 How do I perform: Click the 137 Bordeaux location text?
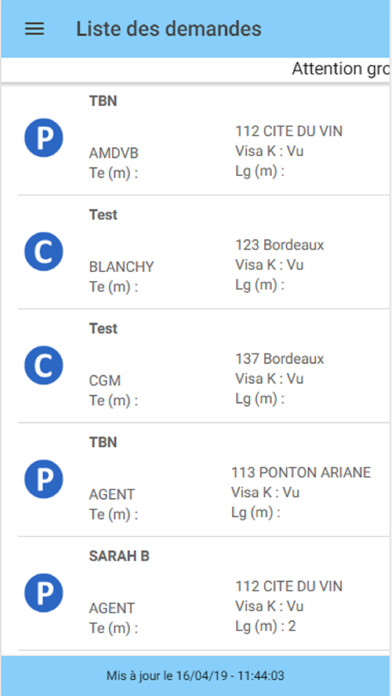280,359
